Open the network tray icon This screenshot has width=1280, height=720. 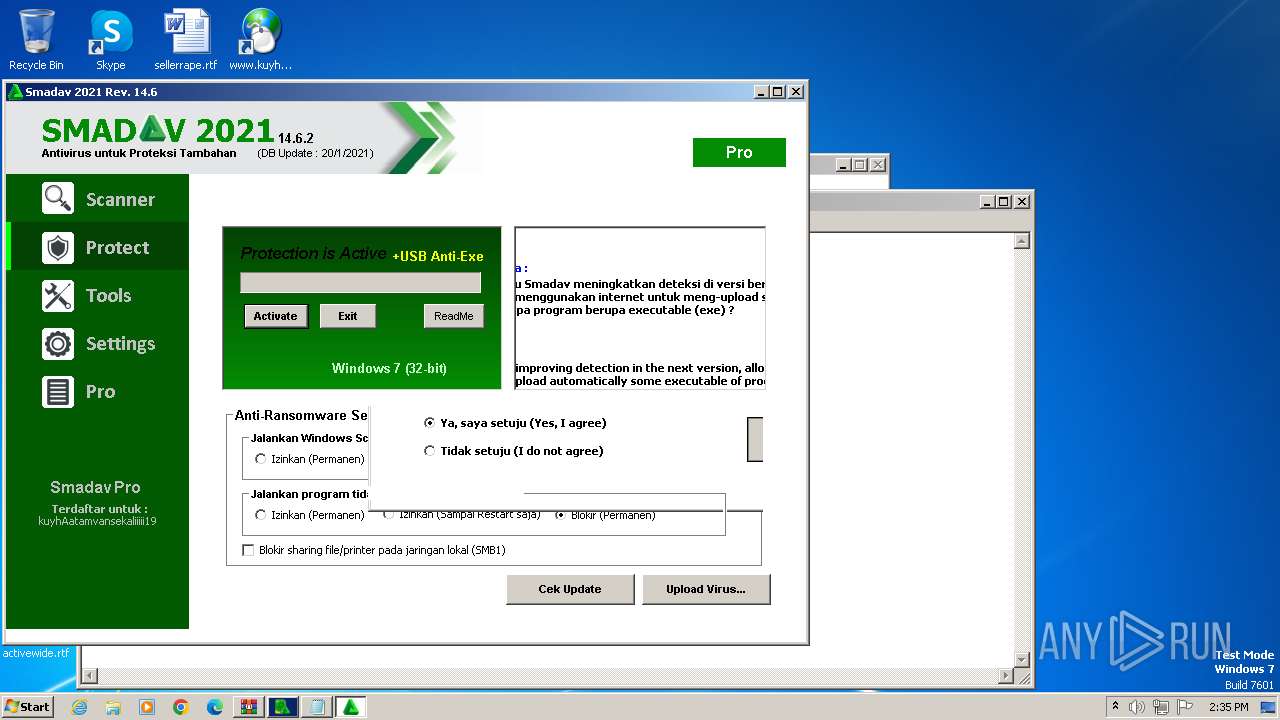(1161, 707)
